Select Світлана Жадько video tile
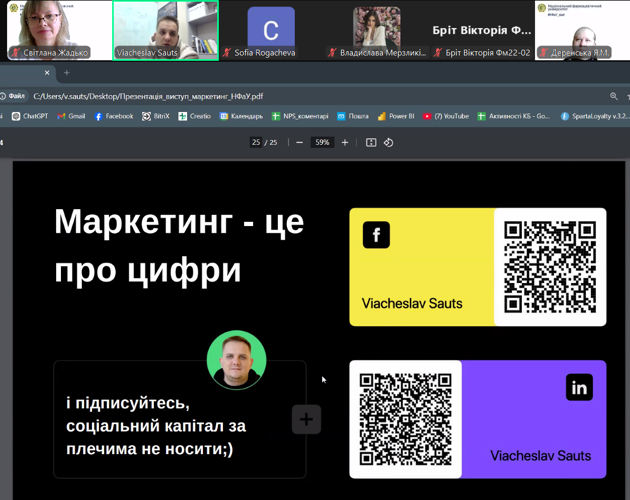Viewport: 630px width, 500px height. [x=59, y=31]
